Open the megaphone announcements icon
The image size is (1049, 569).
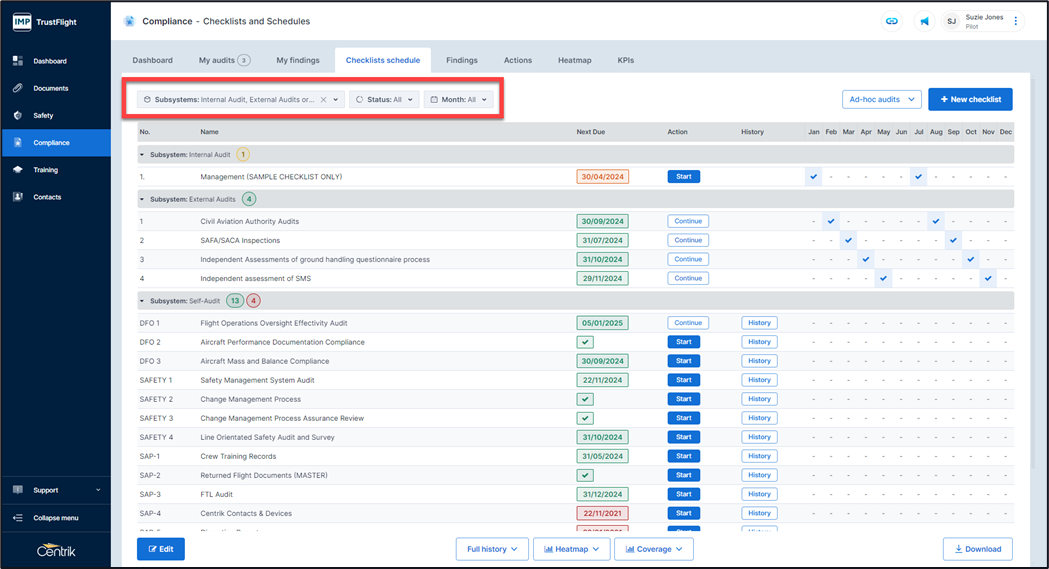point(924,21)
